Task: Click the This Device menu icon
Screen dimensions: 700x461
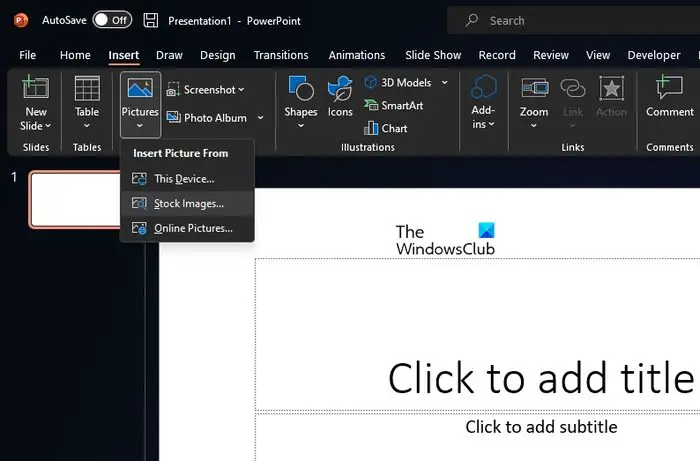Action: pos(139,179)
